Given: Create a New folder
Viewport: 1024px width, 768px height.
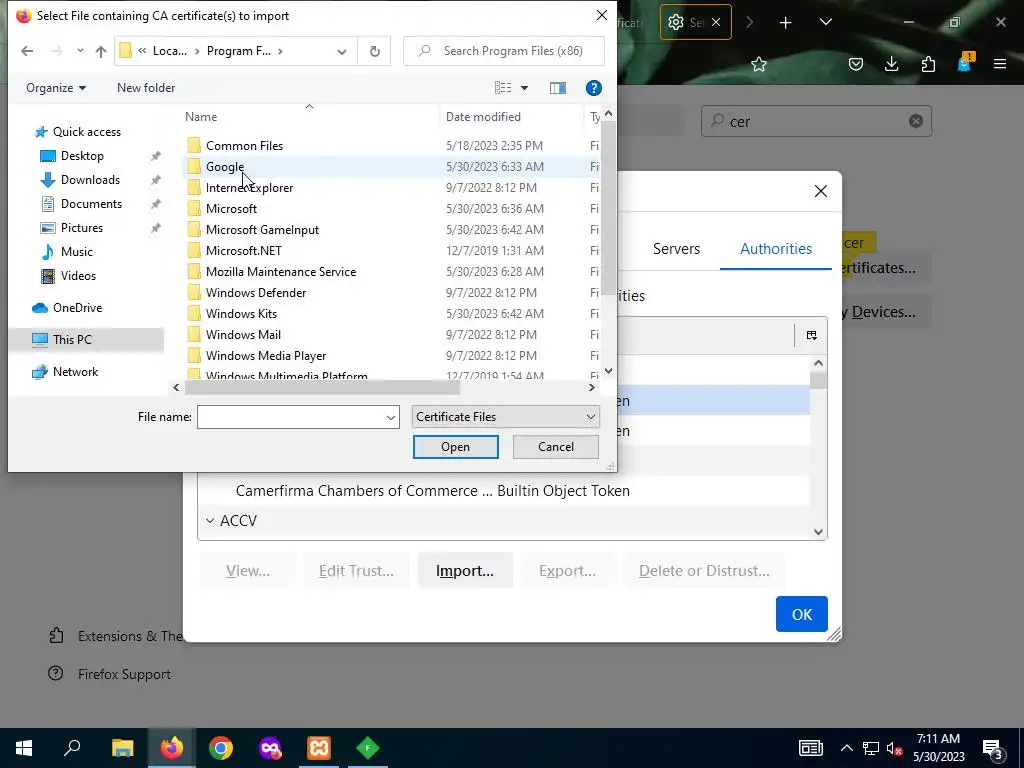Looking at the screenshot, I should pyautogui.click(x=146, y=88).
